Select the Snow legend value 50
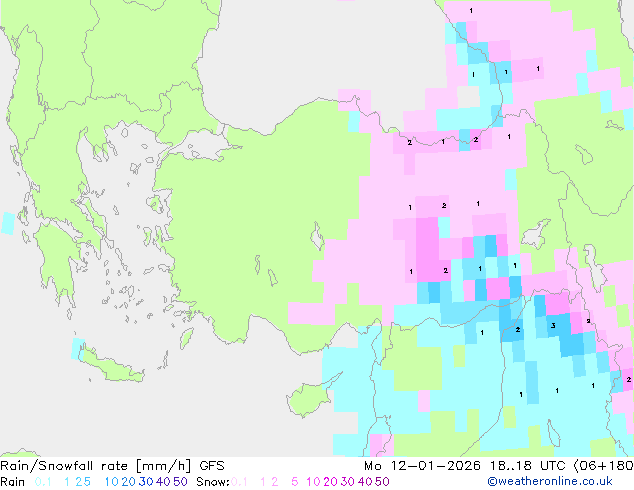This screenshot has width=634, height=490. coord(383,482)
